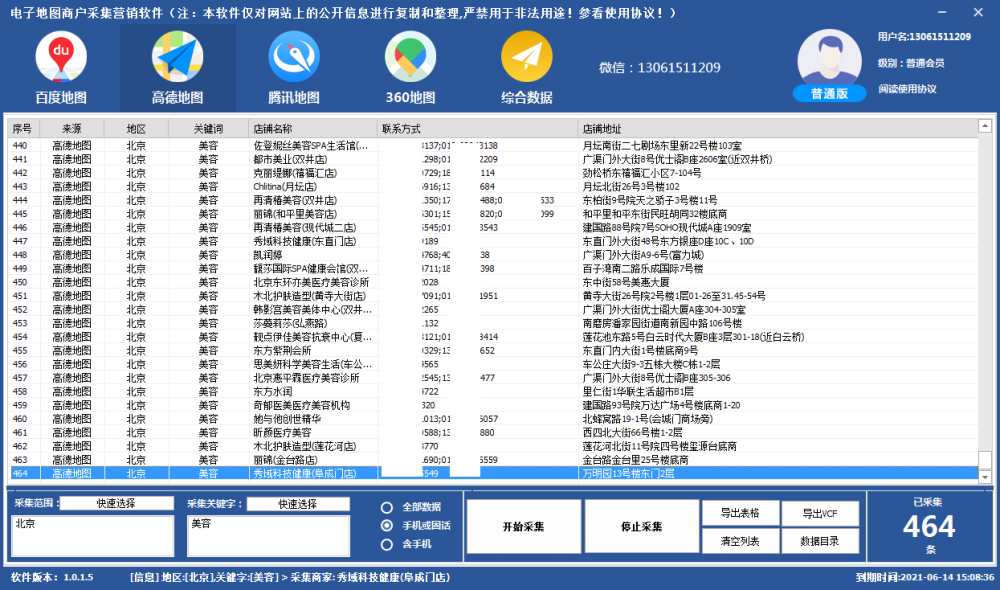Select row 442 克丽缇娜(禧福汇店)

tap(494, 173)
